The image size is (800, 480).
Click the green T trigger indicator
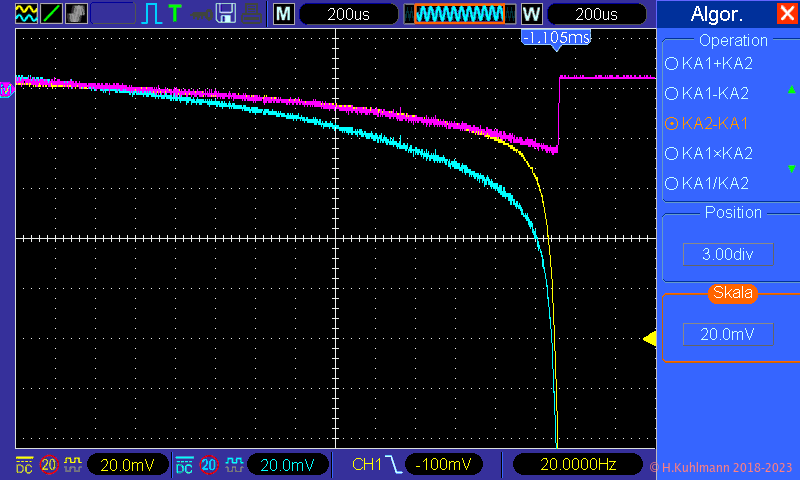(x=176, y=14)
